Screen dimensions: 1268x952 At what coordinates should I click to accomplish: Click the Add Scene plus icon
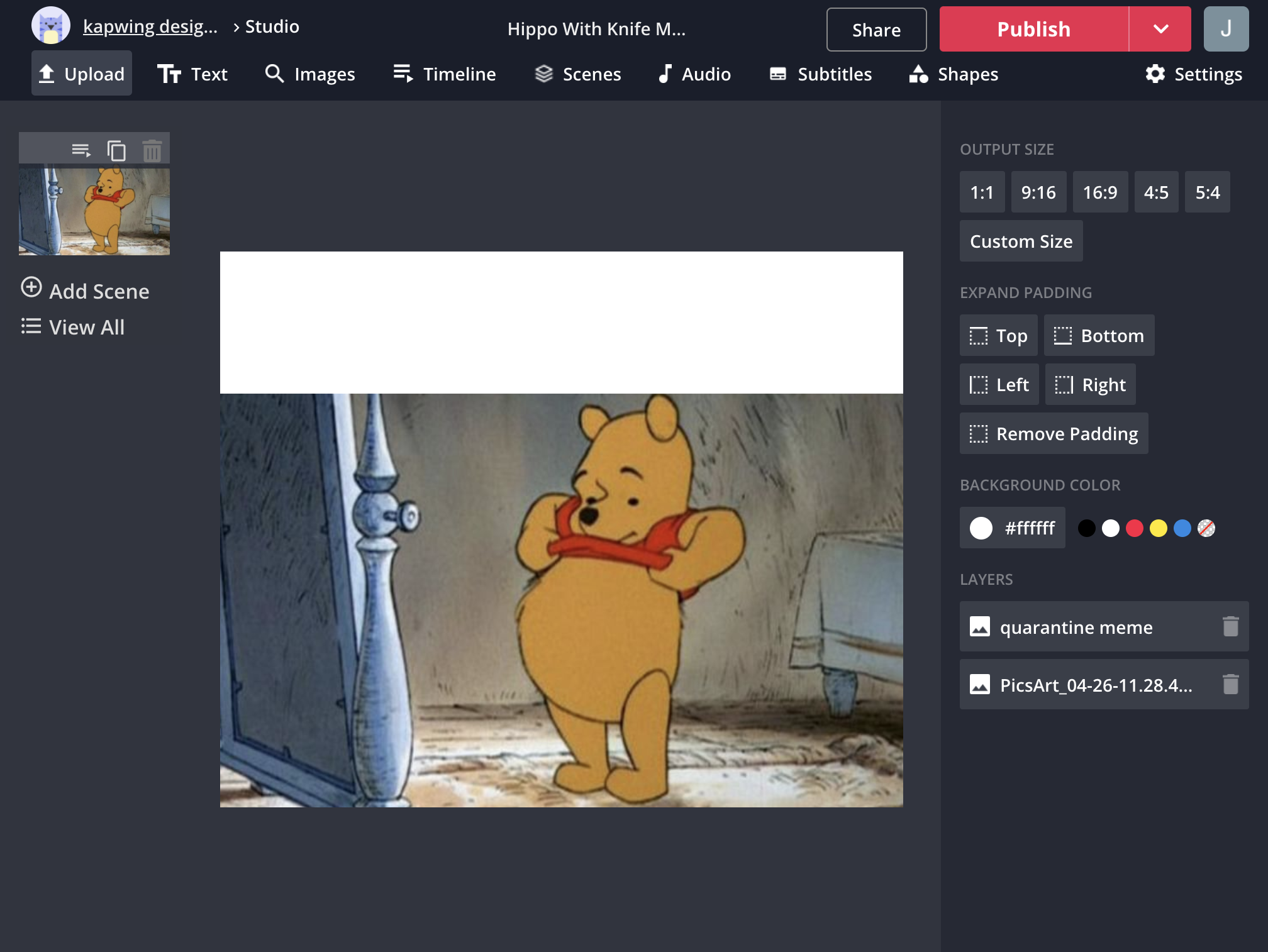(31, 287)
